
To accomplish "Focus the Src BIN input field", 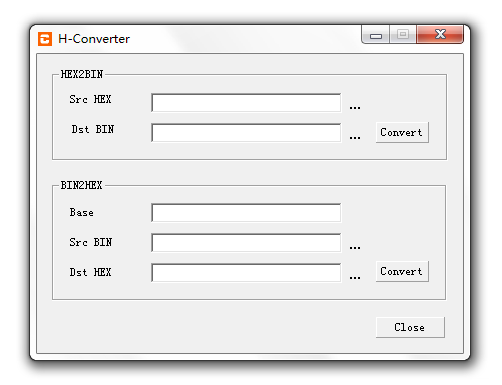I will 246,243.
